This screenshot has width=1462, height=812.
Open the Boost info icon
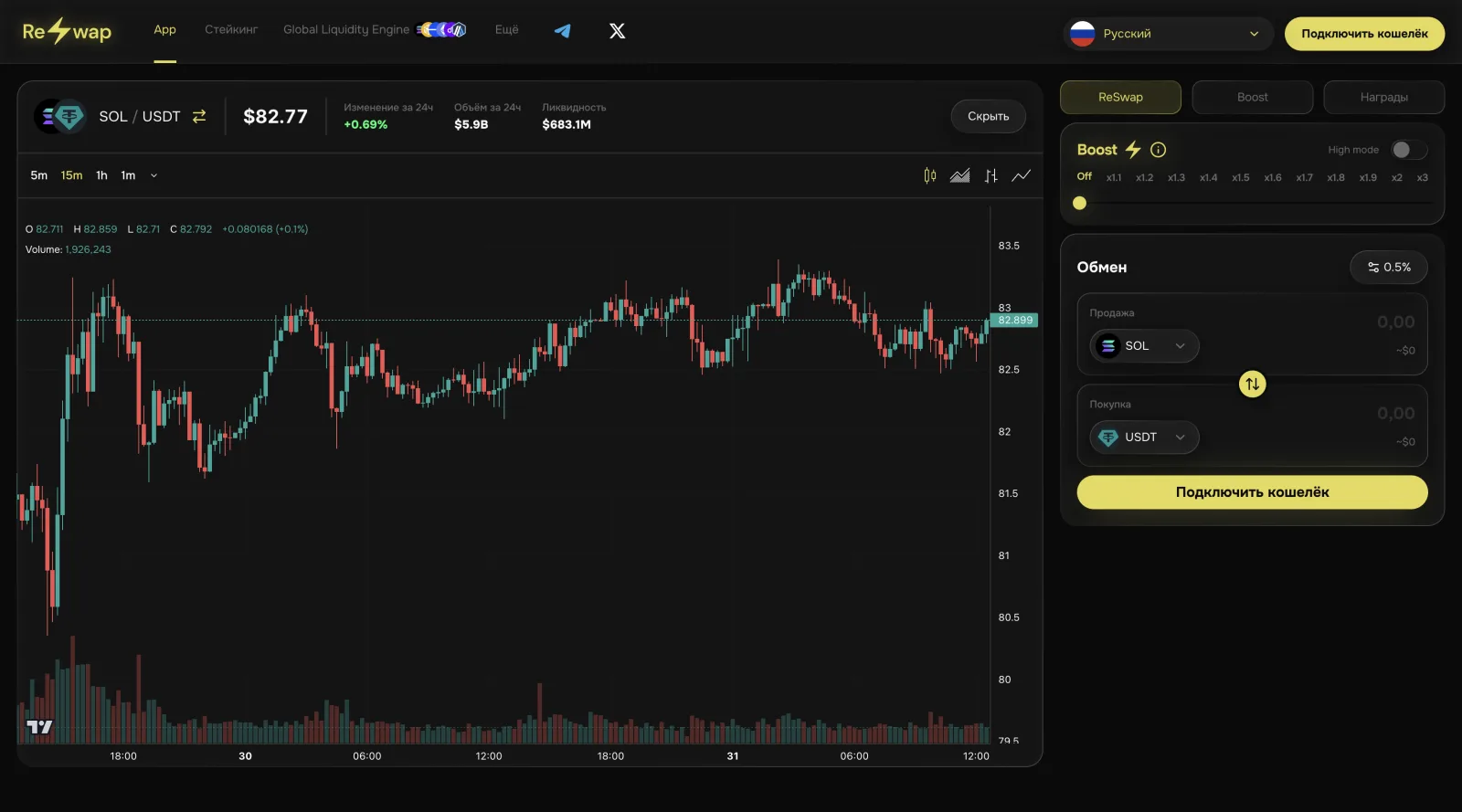[1159, 150]
